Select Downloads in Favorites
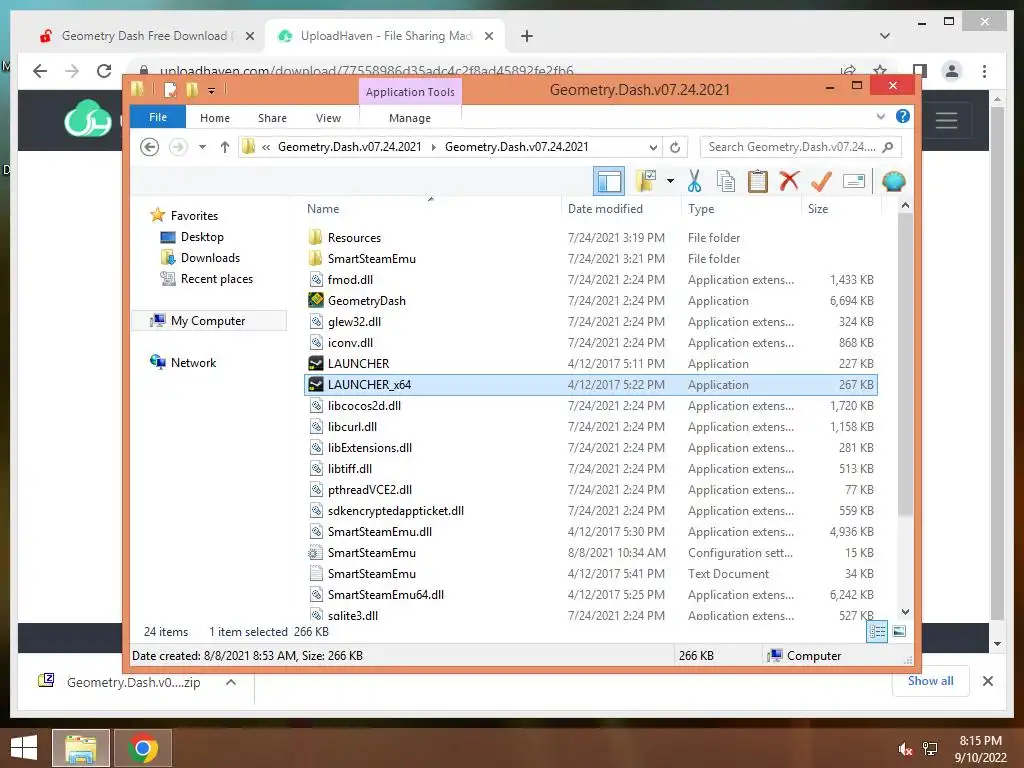Image resolution: width=1024 pixels, height=768 pixels. pos(210,258)
